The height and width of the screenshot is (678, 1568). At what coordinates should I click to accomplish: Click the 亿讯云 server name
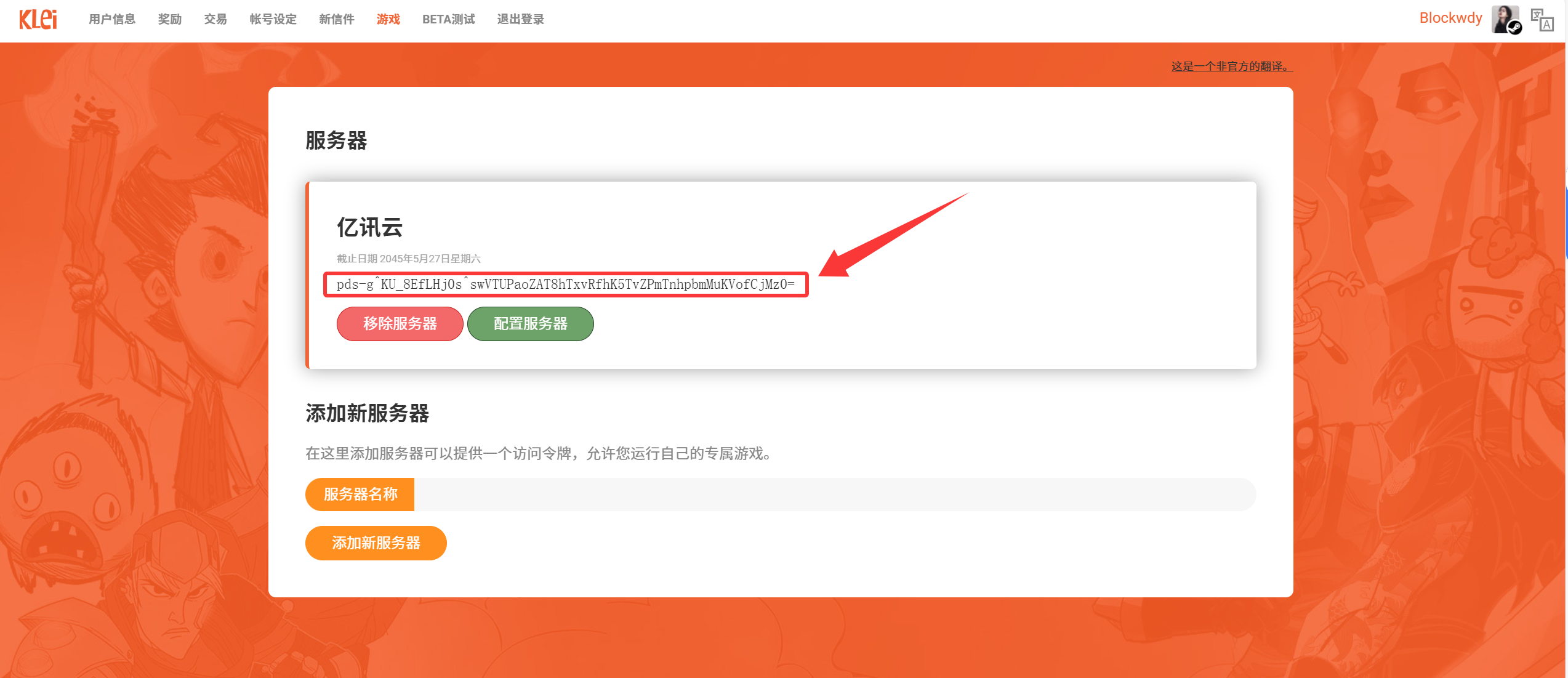point(369,227)
